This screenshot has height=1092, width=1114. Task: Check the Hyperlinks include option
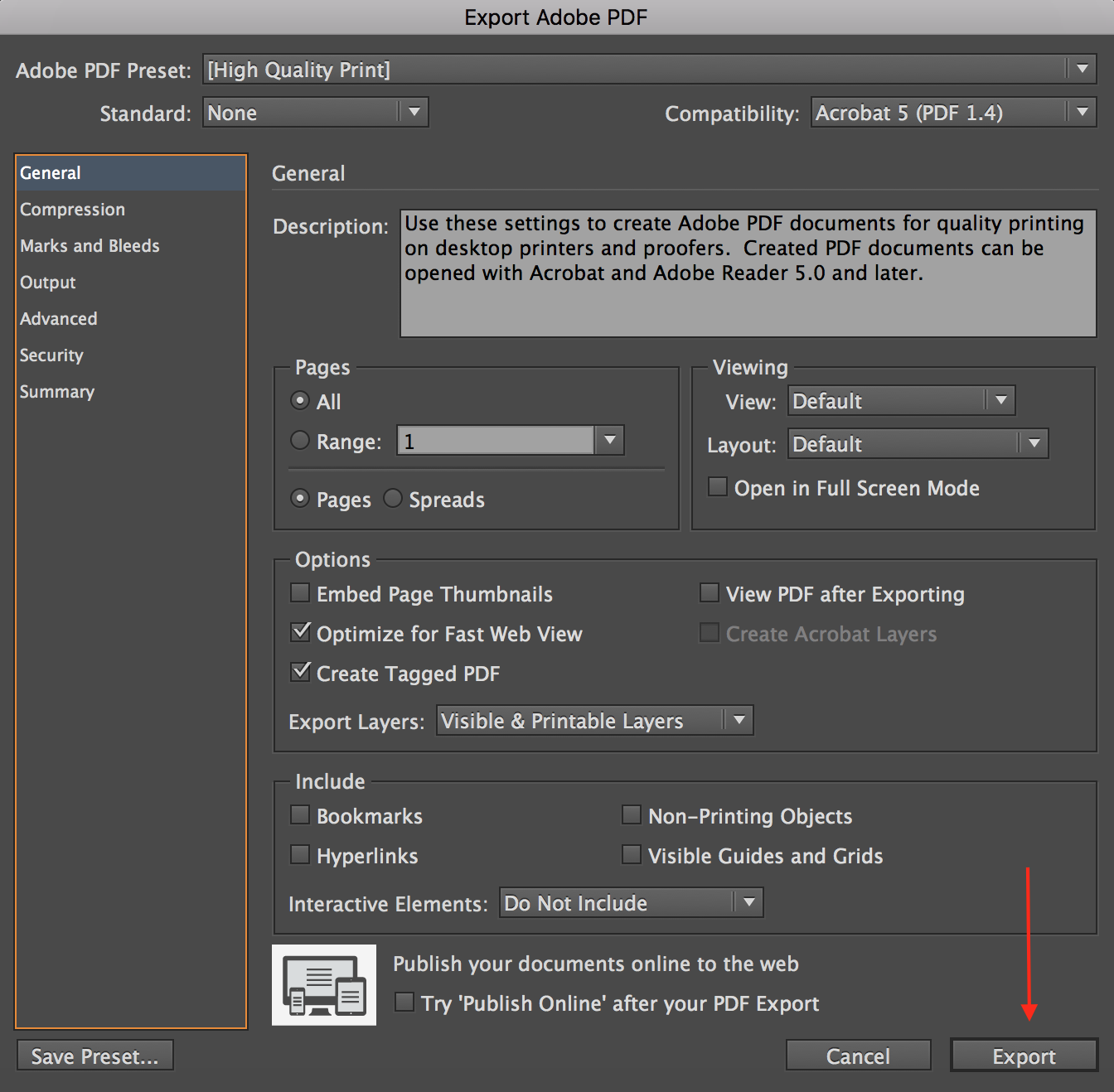(300, 855)
